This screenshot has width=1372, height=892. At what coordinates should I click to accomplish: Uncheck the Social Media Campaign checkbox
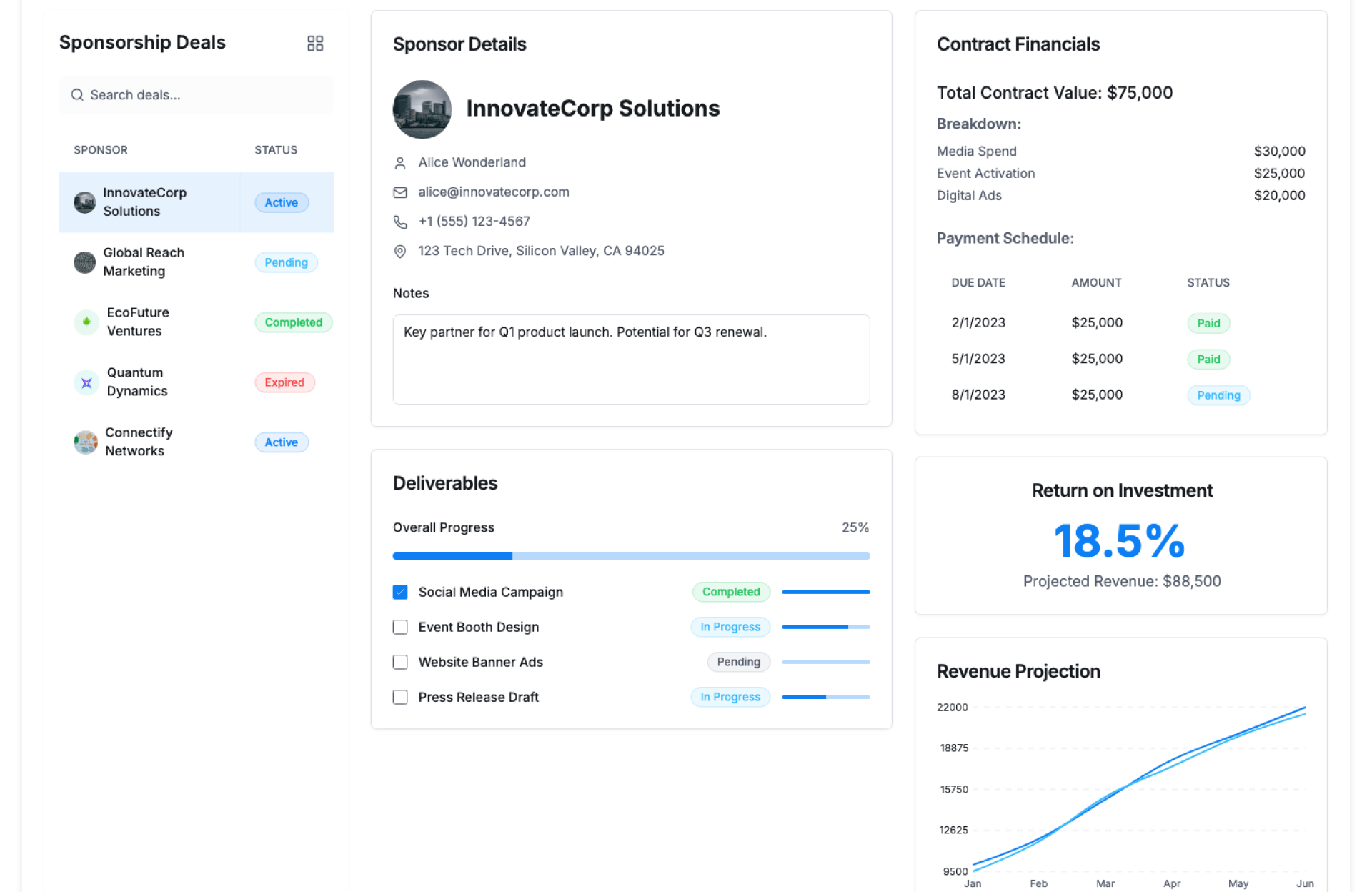(x=400, y=592)
